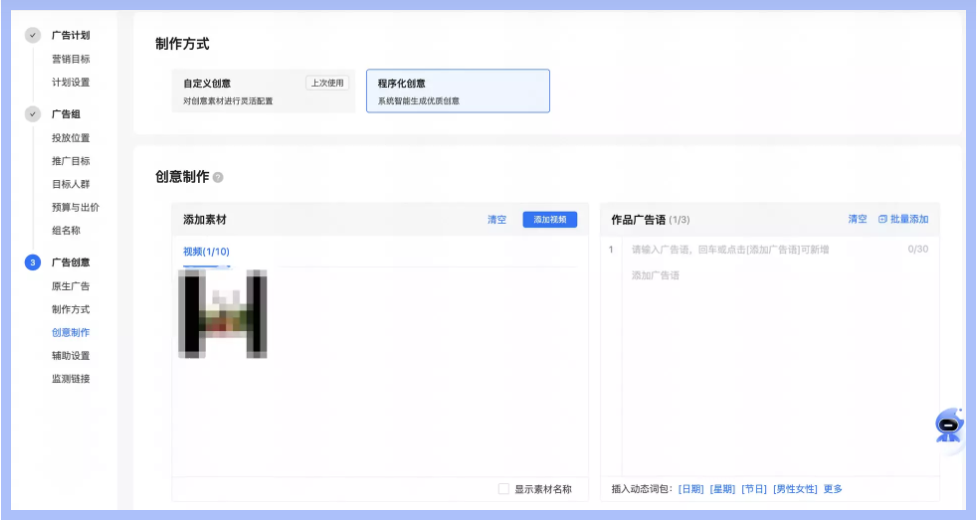Insert the [节日] dynamic word pack
The image size is (977, 521).
click(x=754, y=489)
